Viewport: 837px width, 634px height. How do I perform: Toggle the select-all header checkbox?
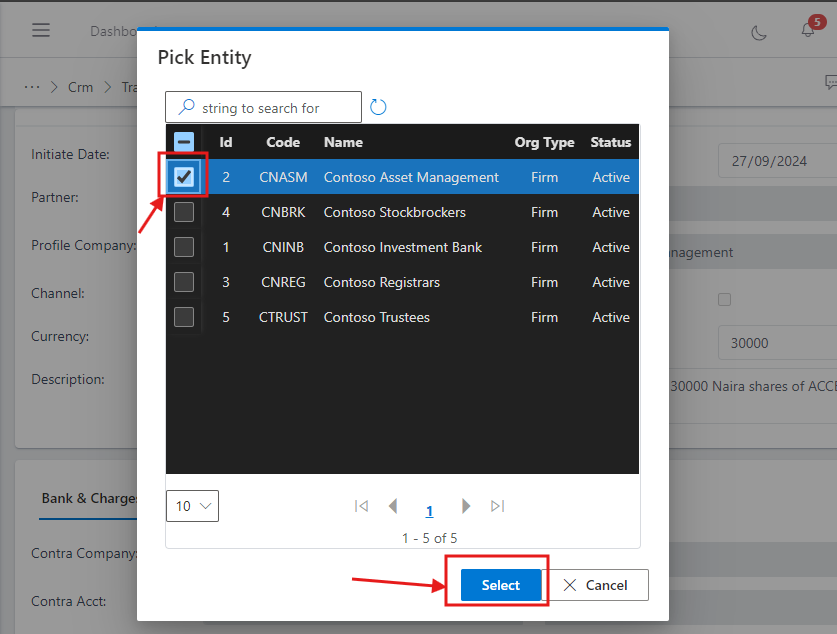(x=184, y=142)
